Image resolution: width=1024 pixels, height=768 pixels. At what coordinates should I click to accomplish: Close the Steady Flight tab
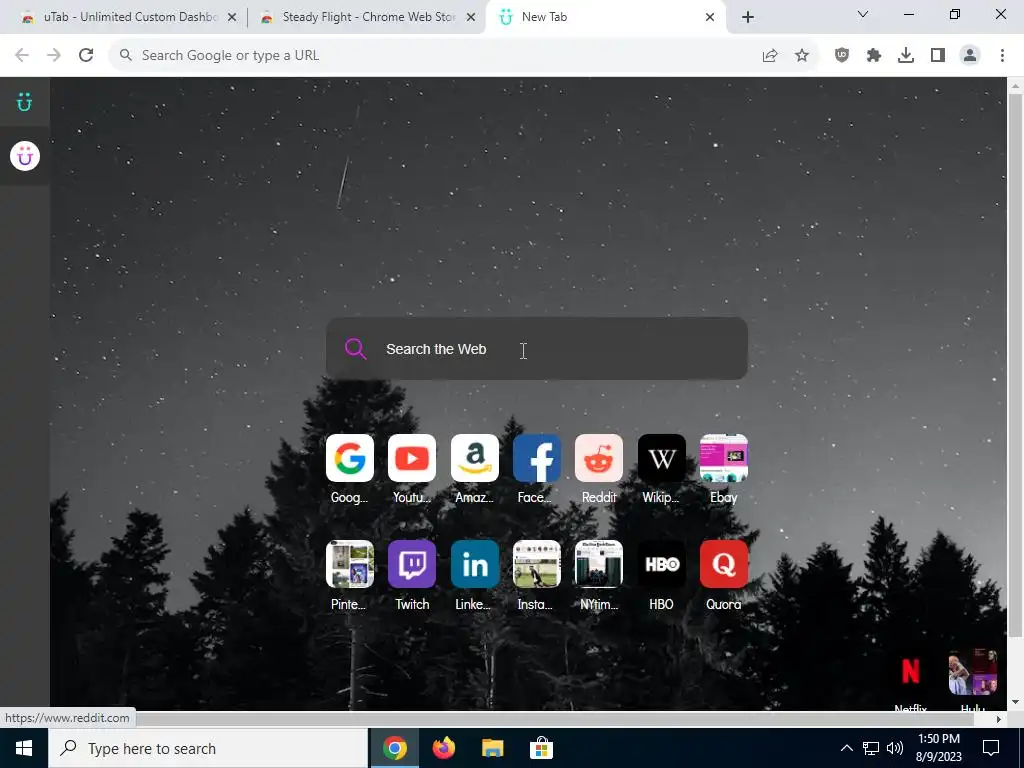pyautogui.click(x=471, y=18)
